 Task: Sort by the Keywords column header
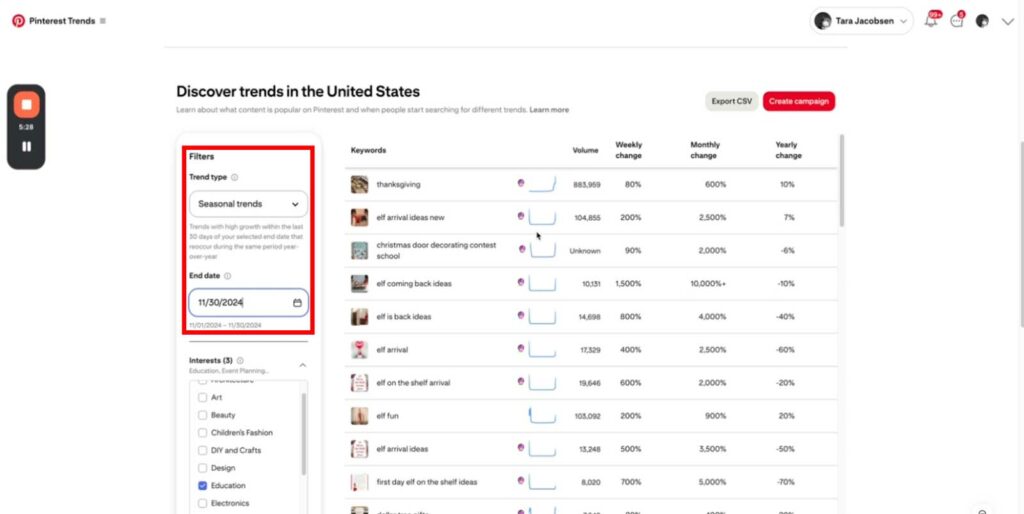(x=368, y=150)
